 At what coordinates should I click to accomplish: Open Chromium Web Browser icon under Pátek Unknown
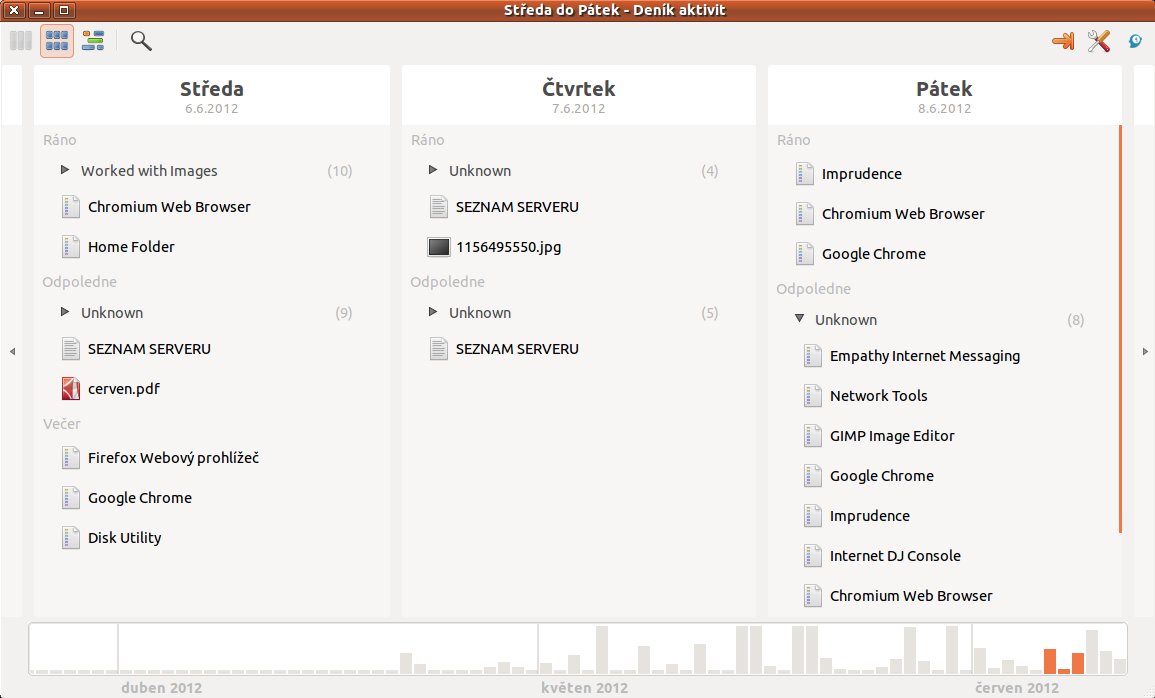pyautogui.click(x=812, y=596)
